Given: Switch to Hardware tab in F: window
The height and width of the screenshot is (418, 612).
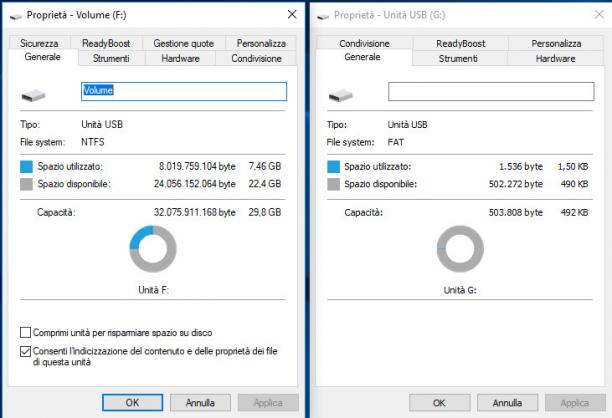Looking at the screenshot, I should tap(180, 59).
